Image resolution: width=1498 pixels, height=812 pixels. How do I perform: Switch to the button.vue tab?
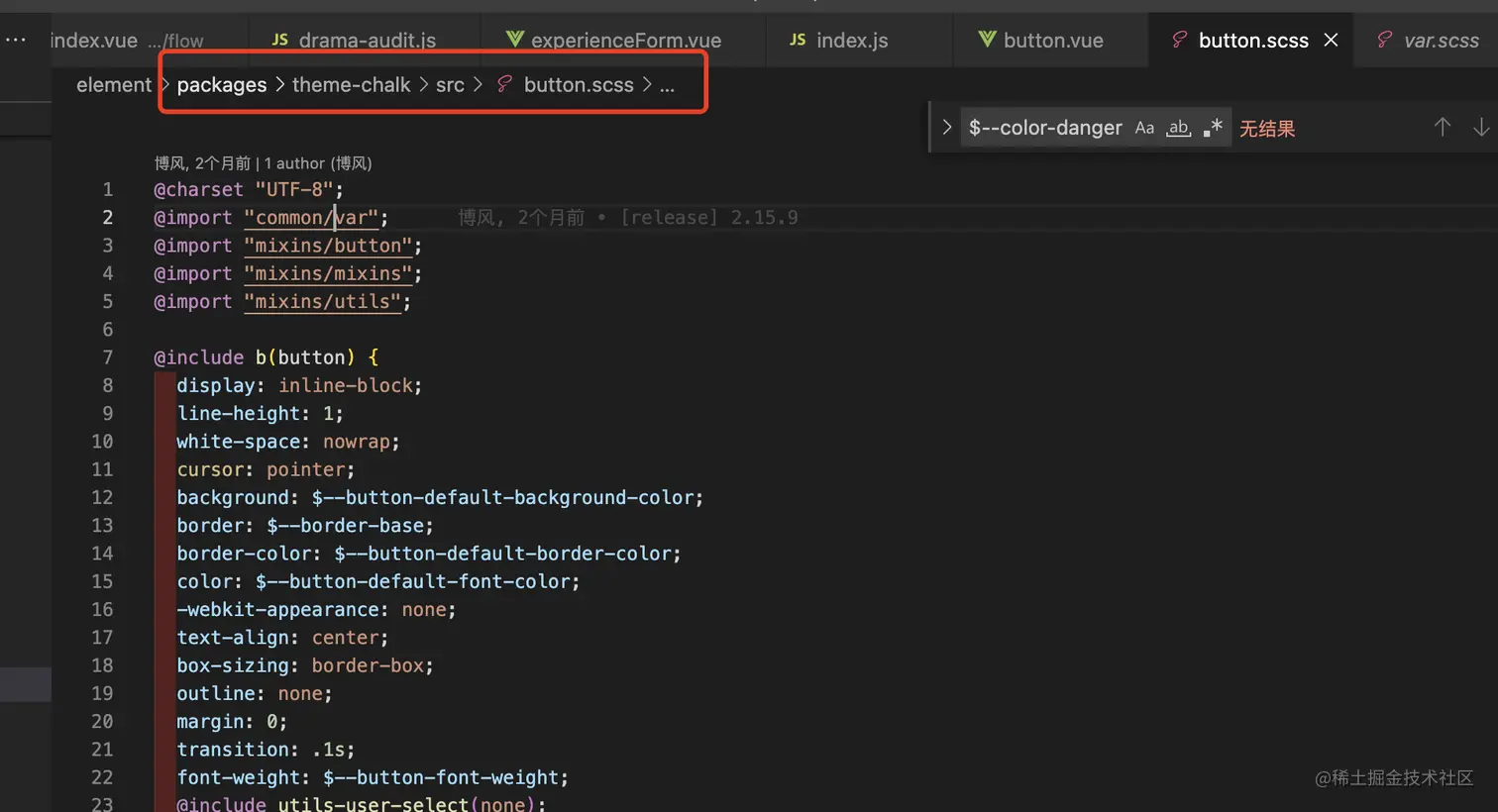(1051, 41)
